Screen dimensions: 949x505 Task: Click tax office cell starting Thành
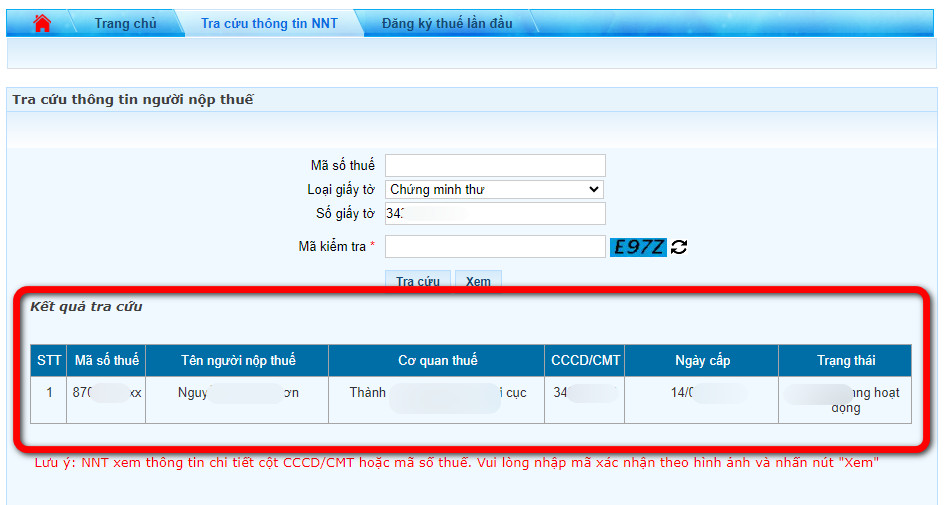[x=437, y=400]
